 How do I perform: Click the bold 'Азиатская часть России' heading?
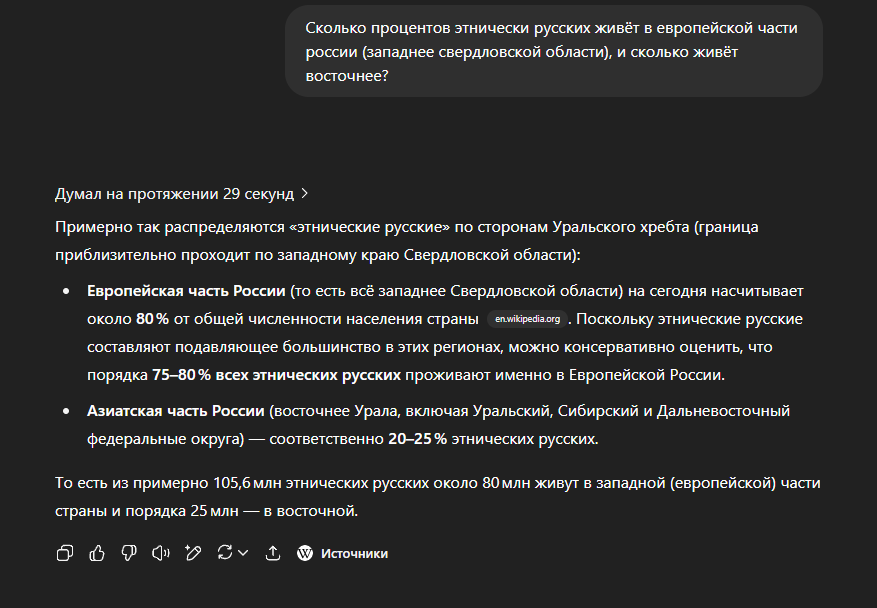176,411
